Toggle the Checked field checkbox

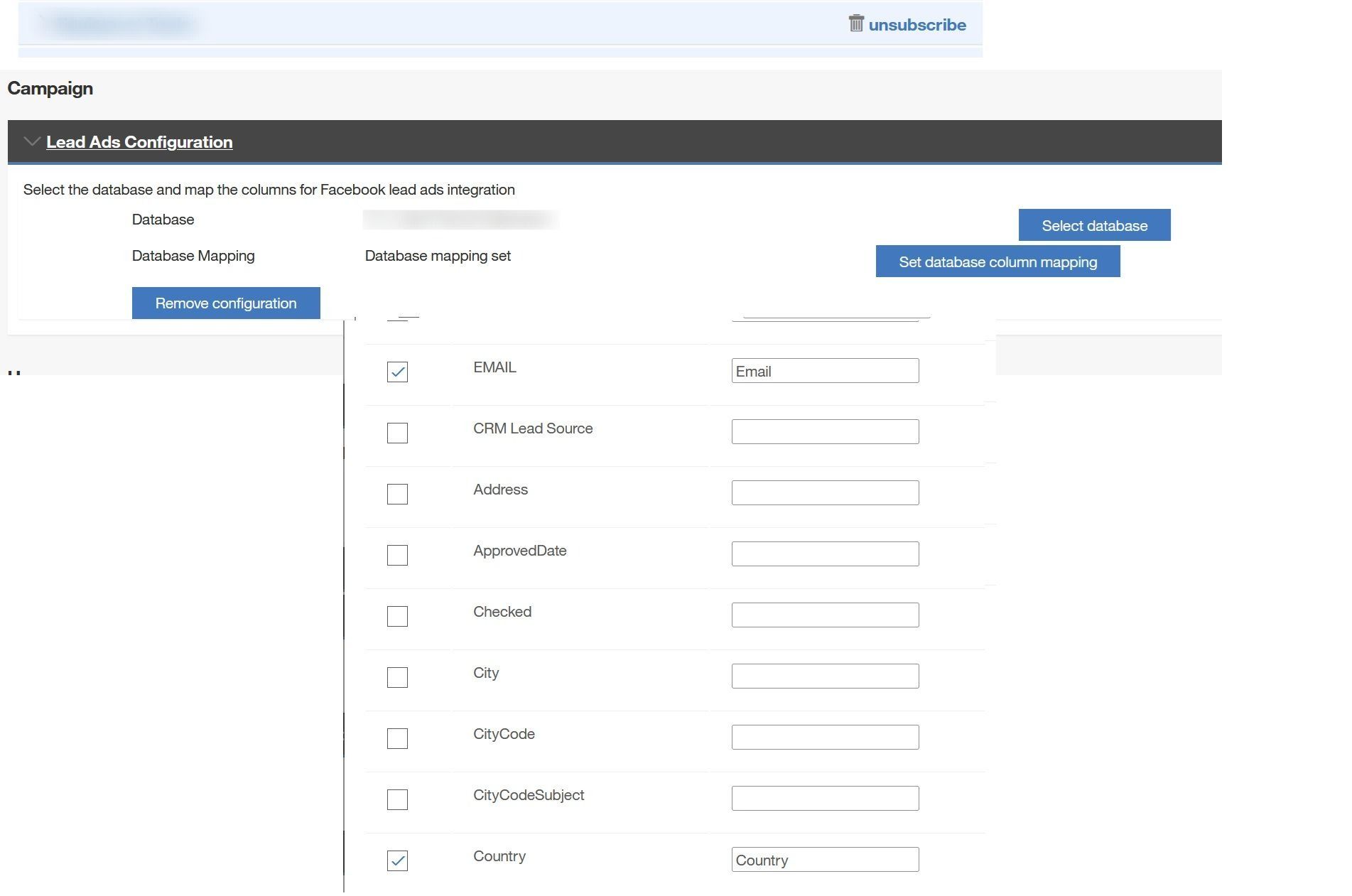pos(397,616)
